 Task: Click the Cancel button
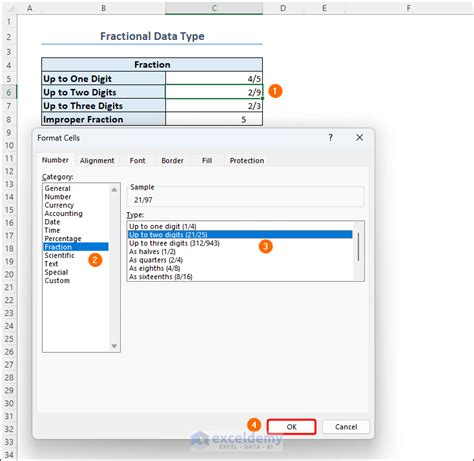click(346, 427)
